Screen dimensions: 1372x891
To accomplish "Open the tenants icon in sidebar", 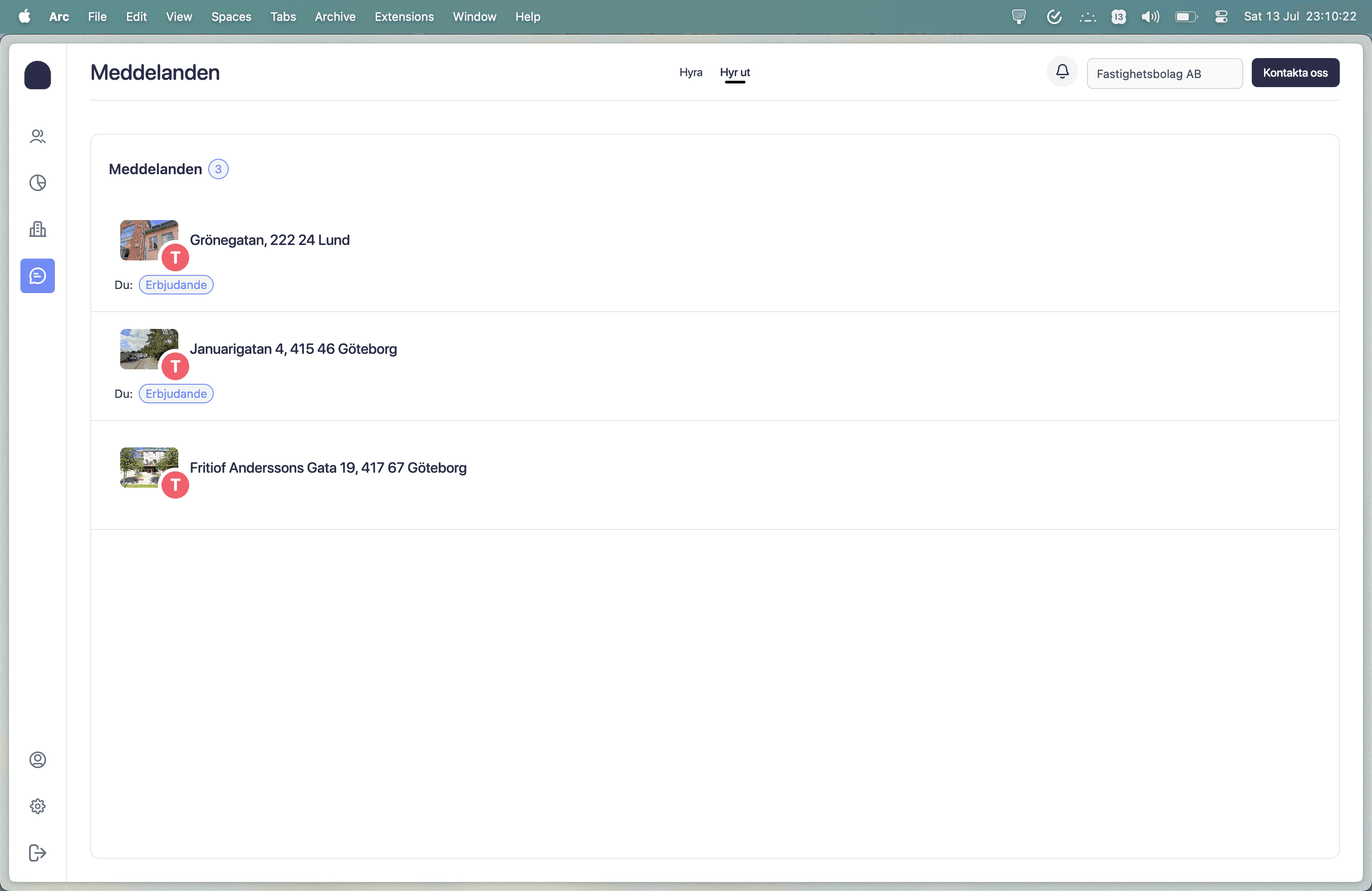I will point(38,137).
